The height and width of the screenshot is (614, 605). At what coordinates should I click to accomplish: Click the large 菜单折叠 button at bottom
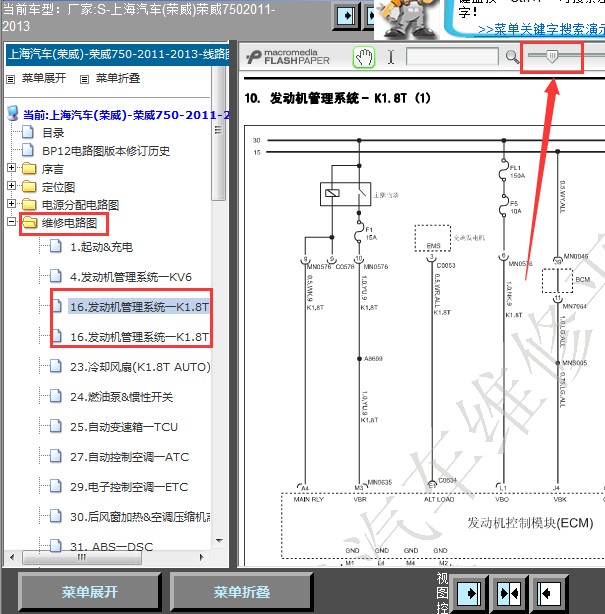click(x=242, y=592)
